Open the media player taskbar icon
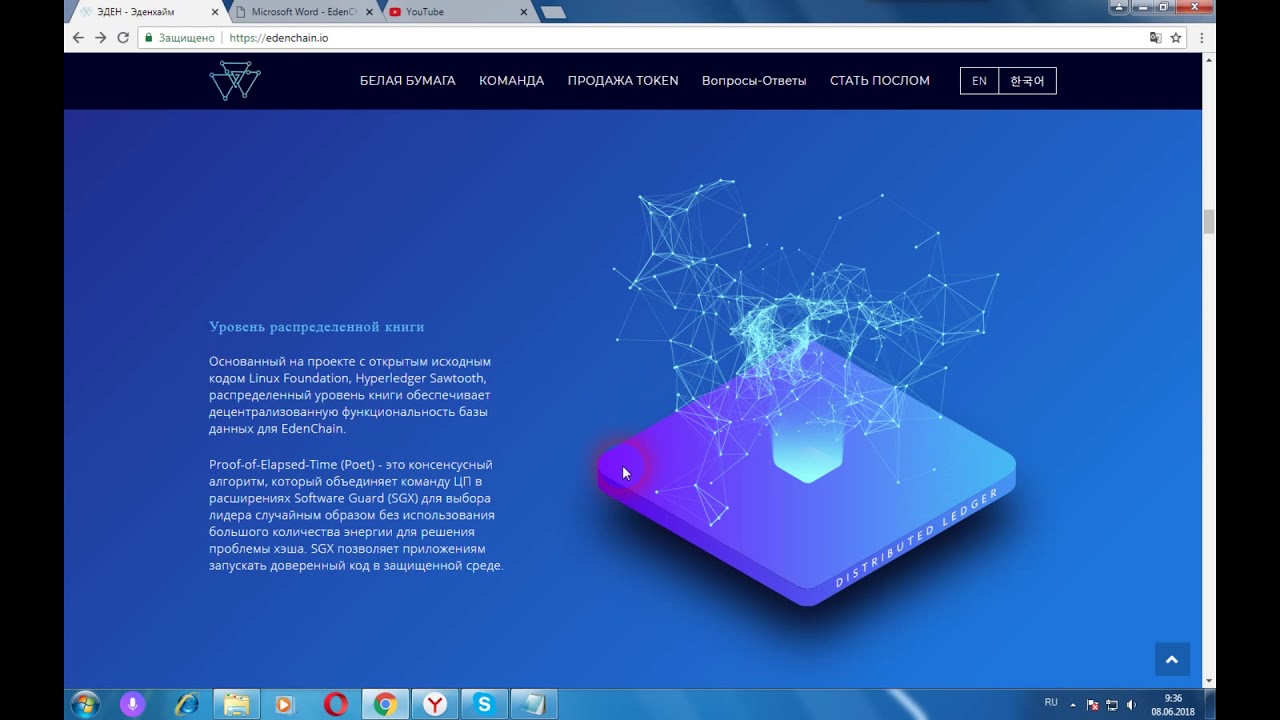The width and height of the screenshot is (1280, 720). (x=284, y=704)
